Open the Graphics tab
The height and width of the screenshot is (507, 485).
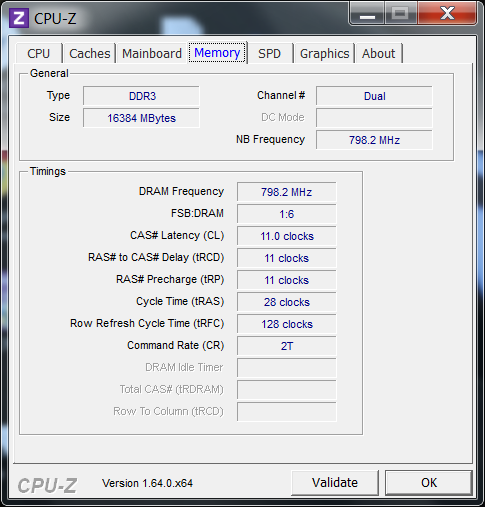point(324,53)
